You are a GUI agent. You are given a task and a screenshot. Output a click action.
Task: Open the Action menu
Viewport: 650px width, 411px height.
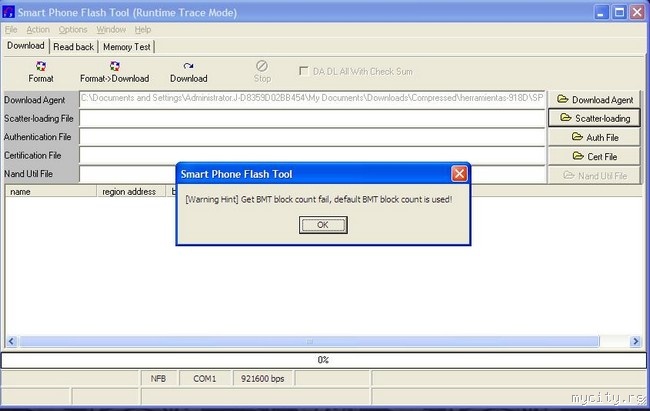(38, 30)
